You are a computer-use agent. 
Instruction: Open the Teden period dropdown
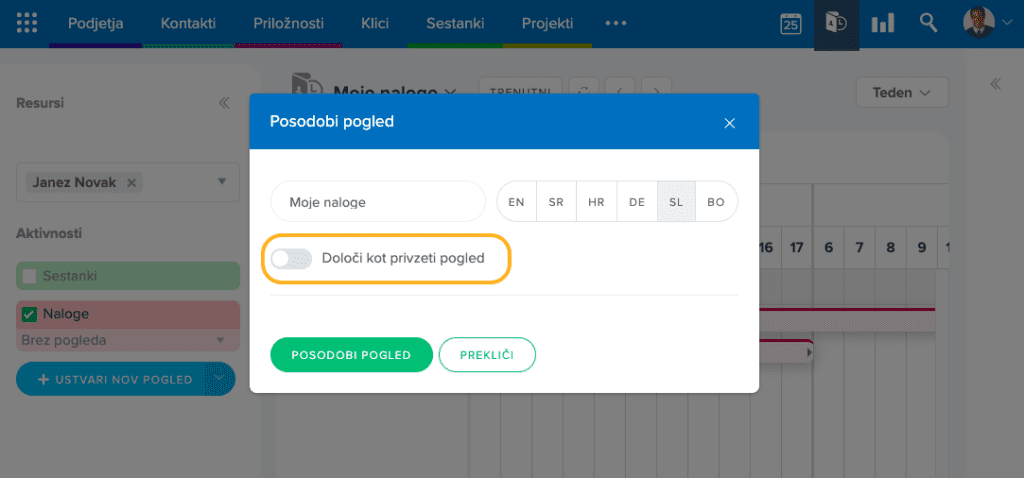(902, 93)
